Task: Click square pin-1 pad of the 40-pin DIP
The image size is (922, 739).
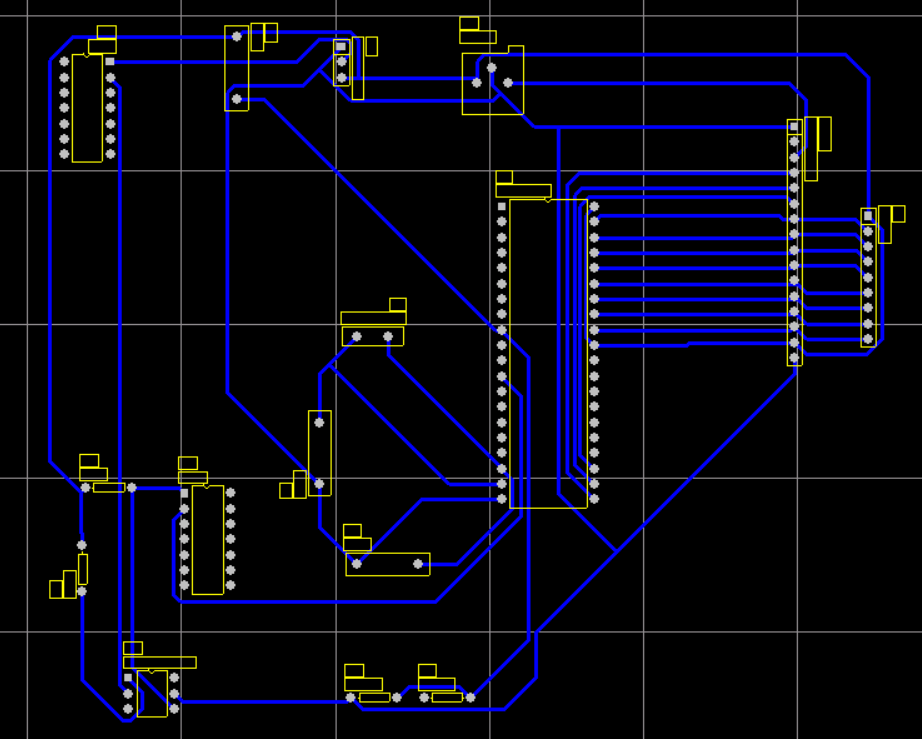Action: tap(502, 206)
